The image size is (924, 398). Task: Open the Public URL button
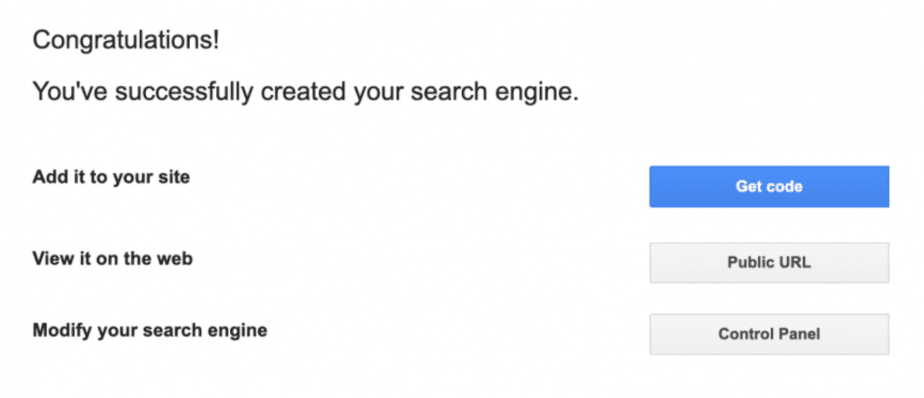(x=769, y=262)
